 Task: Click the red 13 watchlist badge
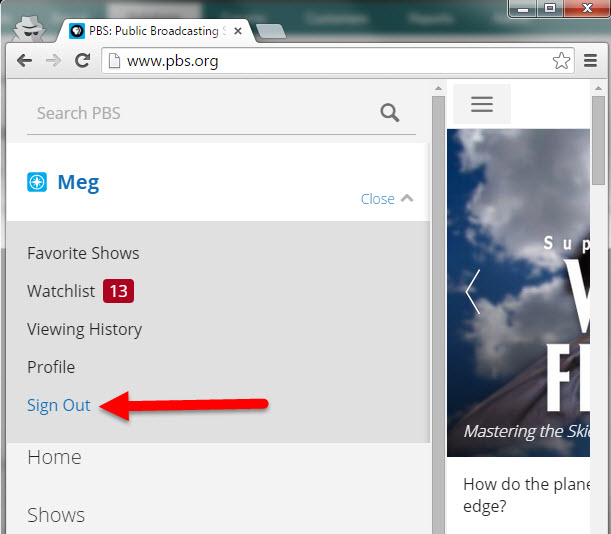[118, 291]
